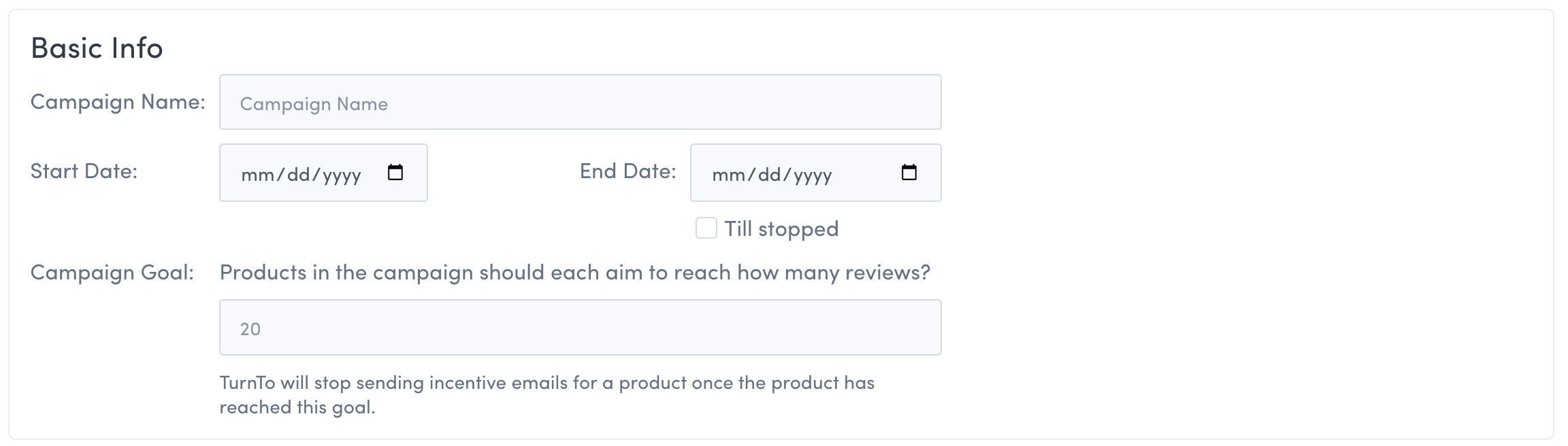Click the 'reached this goal.' helper text line
The height and width of the screenshot is (446, 1568).
pyautogui.click(x=297, y=407)
